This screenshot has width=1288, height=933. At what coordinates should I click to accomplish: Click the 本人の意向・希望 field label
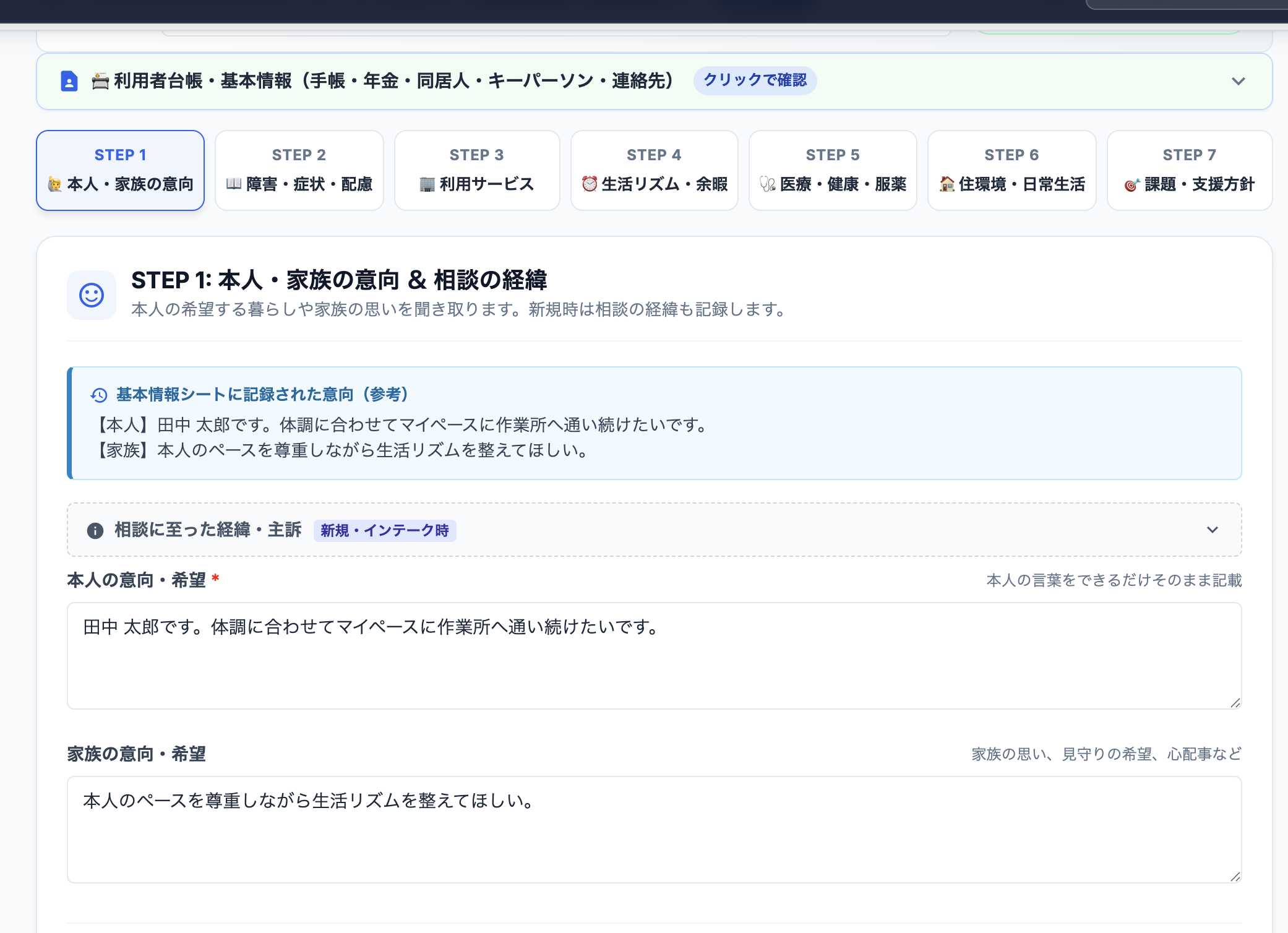pos(136,580)
